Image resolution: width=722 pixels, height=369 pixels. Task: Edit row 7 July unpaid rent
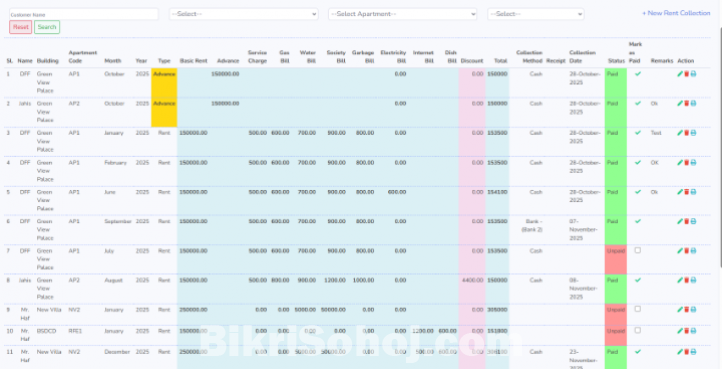coord(680,251)
